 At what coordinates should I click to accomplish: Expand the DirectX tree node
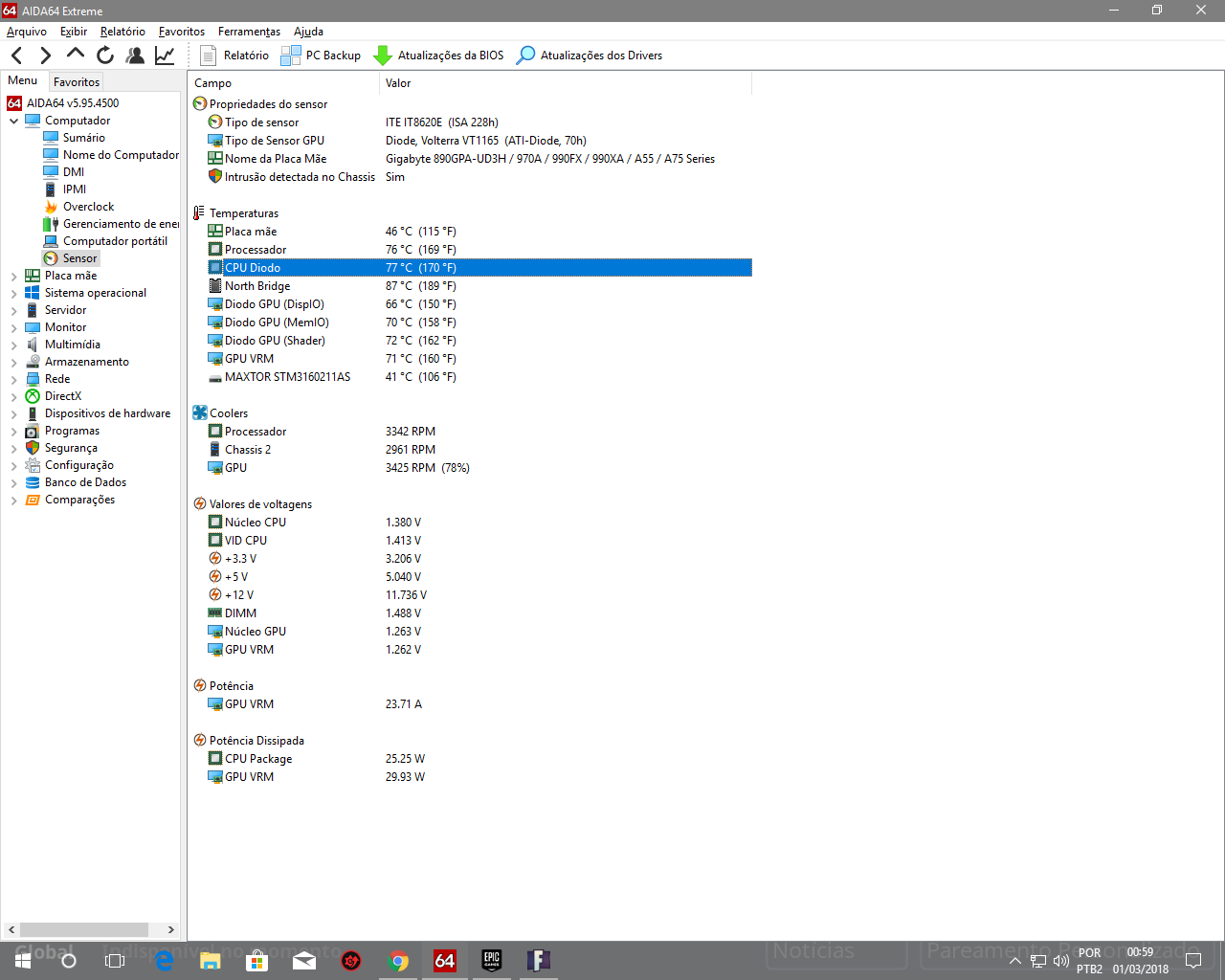pos(13,396)
